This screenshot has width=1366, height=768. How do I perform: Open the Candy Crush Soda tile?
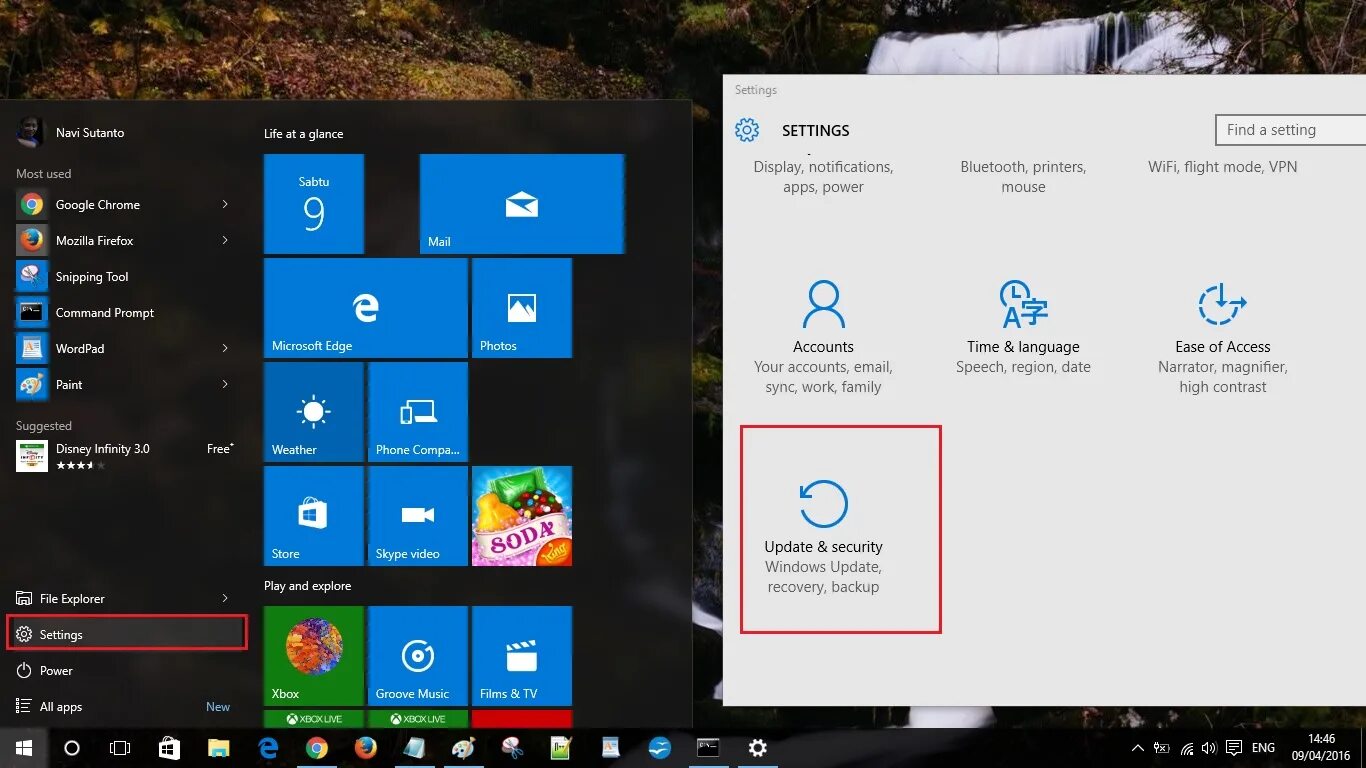[x=522, y=516]
